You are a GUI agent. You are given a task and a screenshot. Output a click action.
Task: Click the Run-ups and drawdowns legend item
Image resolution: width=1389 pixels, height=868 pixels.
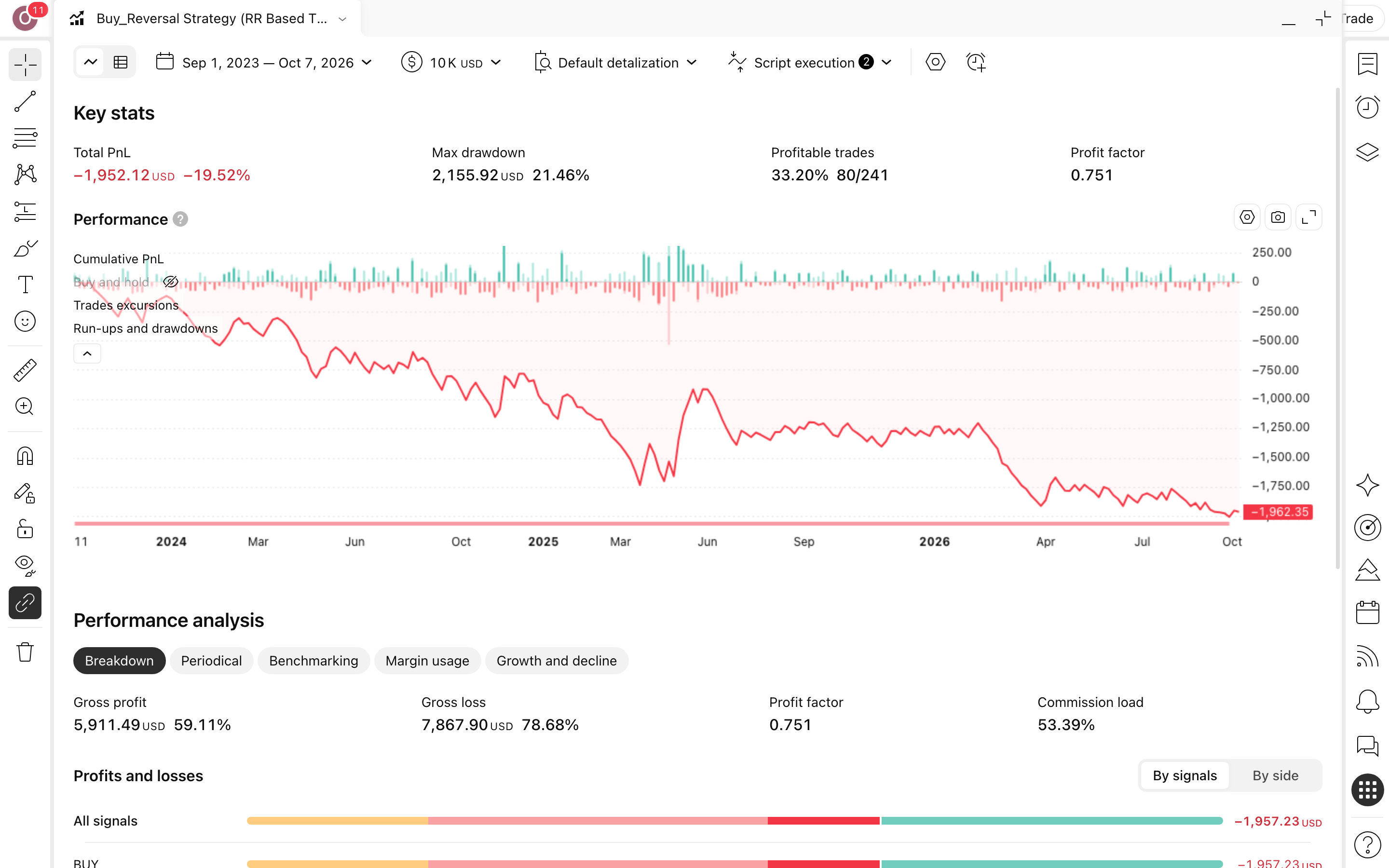[x=145, y=328]
